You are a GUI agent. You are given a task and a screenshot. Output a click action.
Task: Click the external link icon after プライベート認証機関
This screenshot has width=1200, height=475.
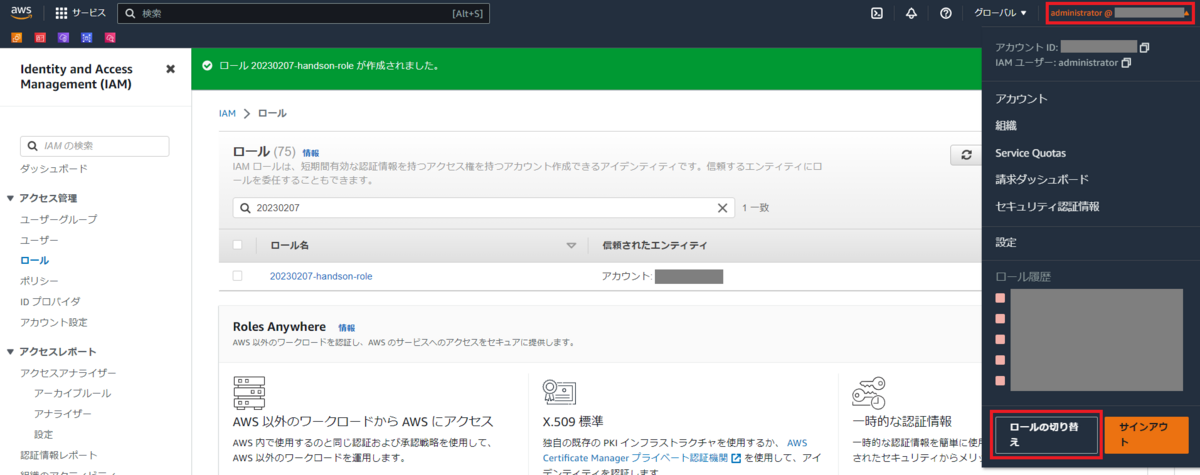click(x=737, y=458)
